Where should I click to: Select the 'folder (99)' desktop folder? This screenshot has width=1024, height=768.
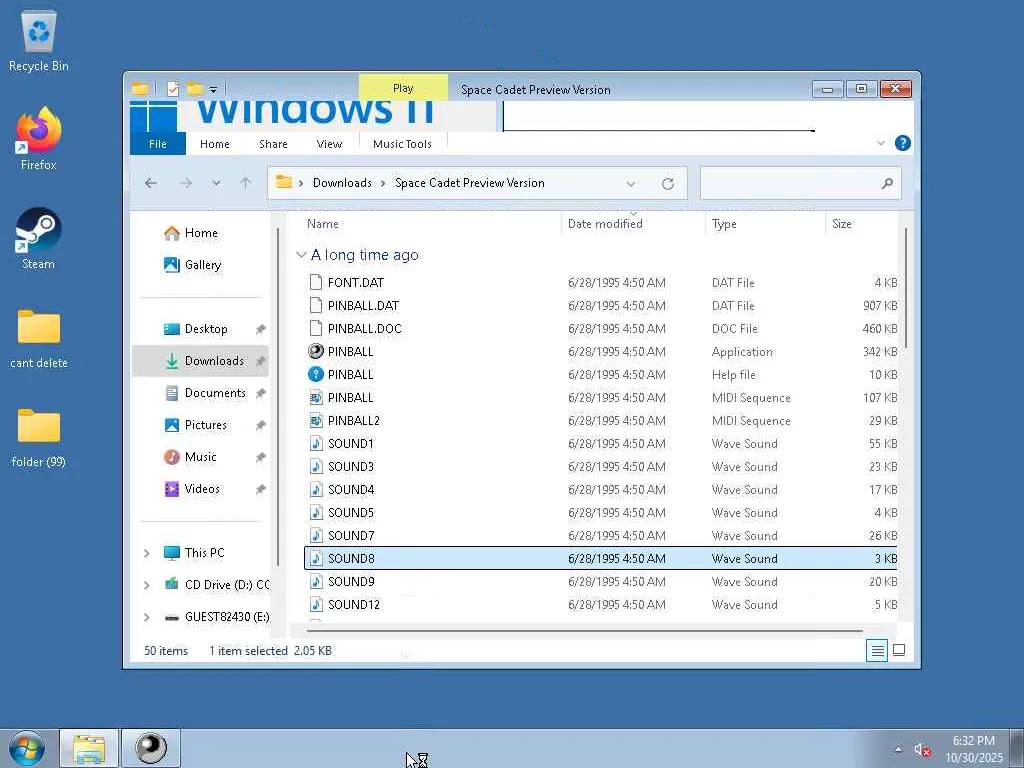click(x=39, y=438)
